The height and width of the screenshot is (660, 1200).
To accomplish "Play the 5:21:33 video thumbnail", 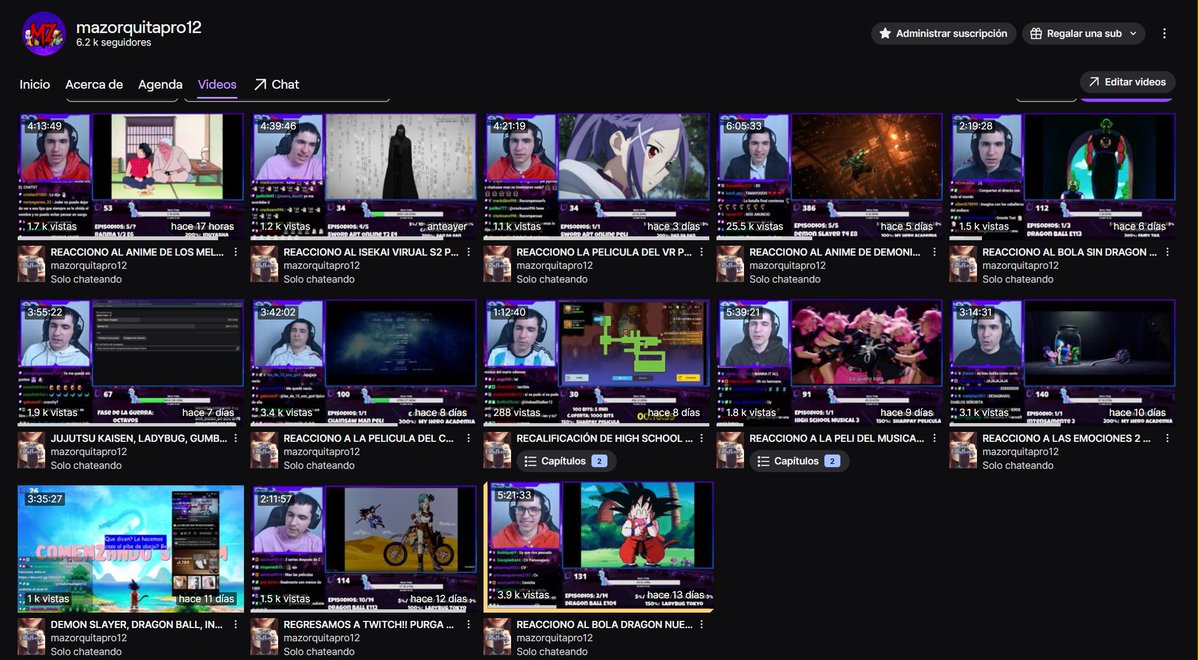I will pos(598,547).
